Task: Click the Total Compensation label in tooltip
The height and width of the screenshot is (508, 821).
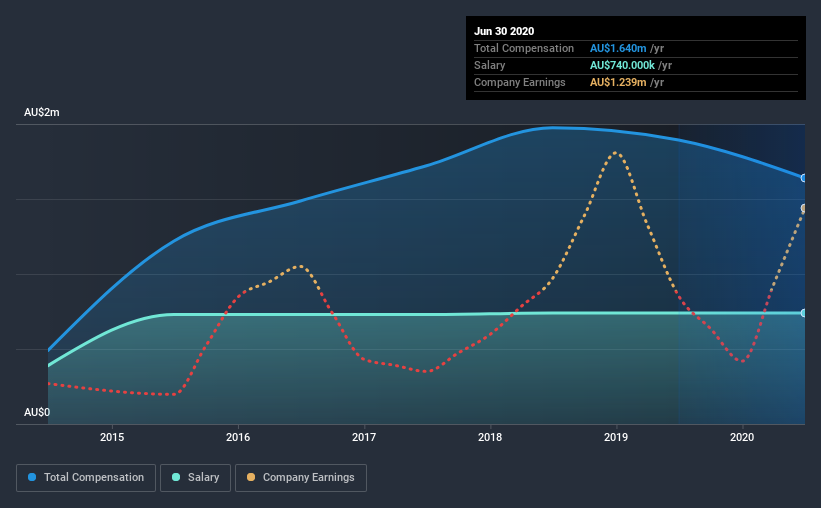Action: pyautogui.click(x=524, y=48)
